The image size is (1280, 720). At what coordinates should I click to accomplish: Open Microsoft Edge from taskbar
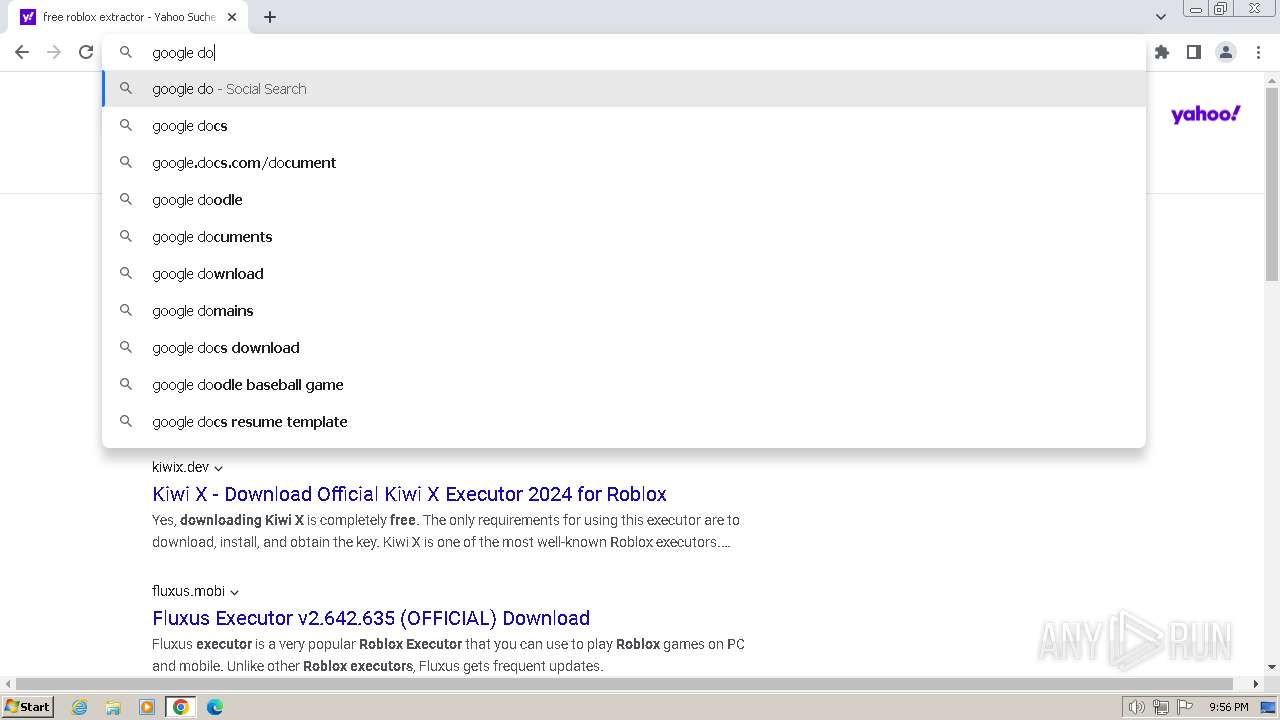215,707
